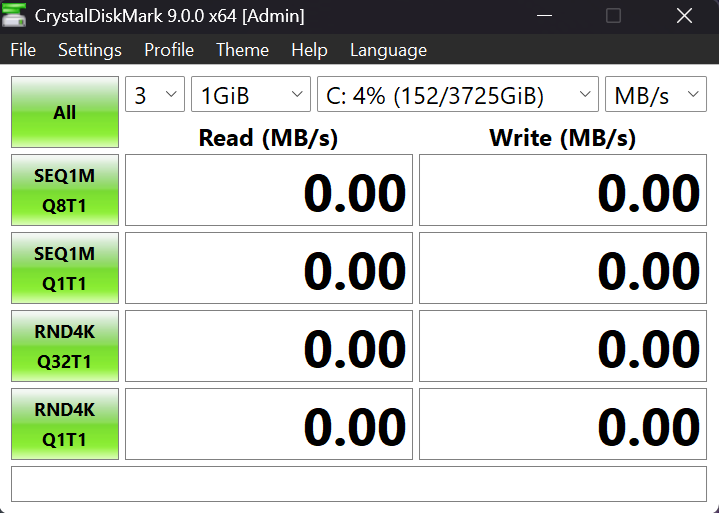Click the Read (MB/s) column header

[268, 138]
